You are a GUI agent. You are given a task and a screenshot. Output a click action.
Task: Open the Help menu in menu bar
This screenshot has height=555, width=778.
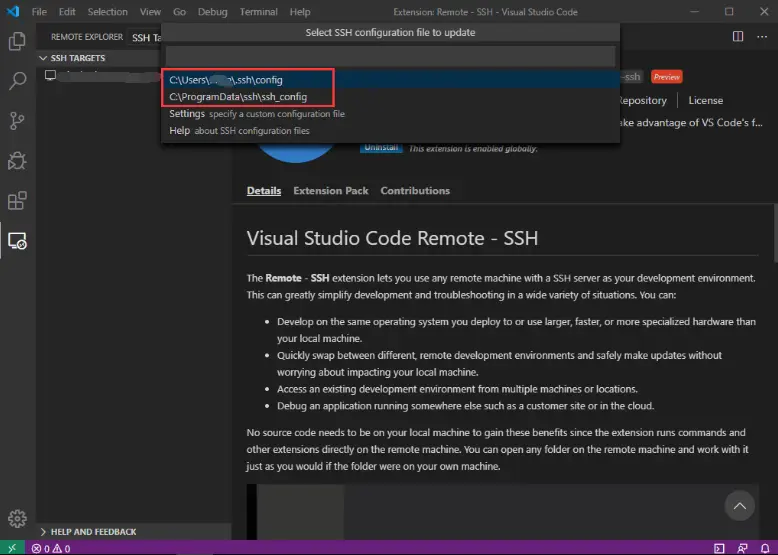coord(300,12)
